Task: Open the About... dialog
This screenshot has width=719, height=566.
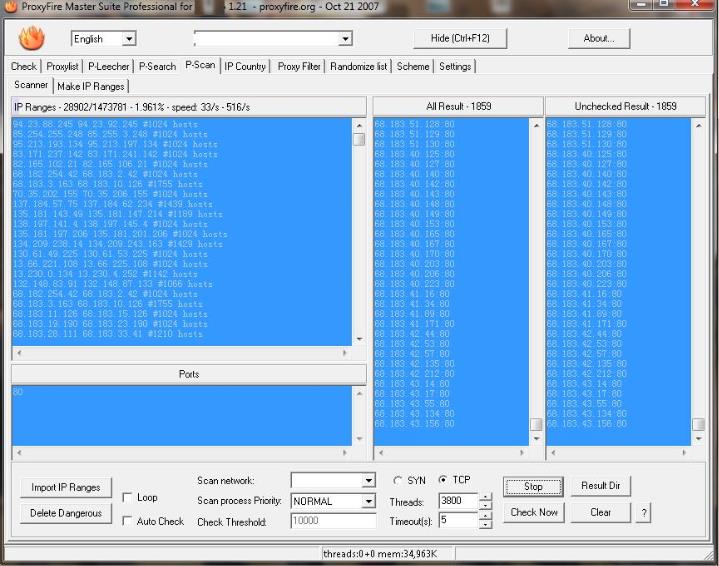Action: 599,38
